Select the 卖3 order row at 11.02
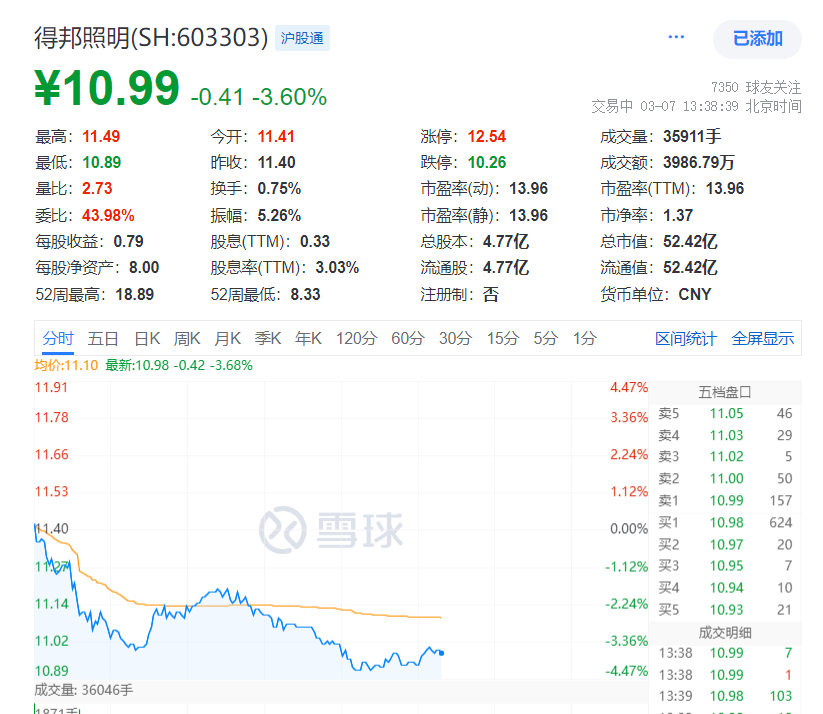The height and width of the screenshot is (714, 823). [725, 457]
